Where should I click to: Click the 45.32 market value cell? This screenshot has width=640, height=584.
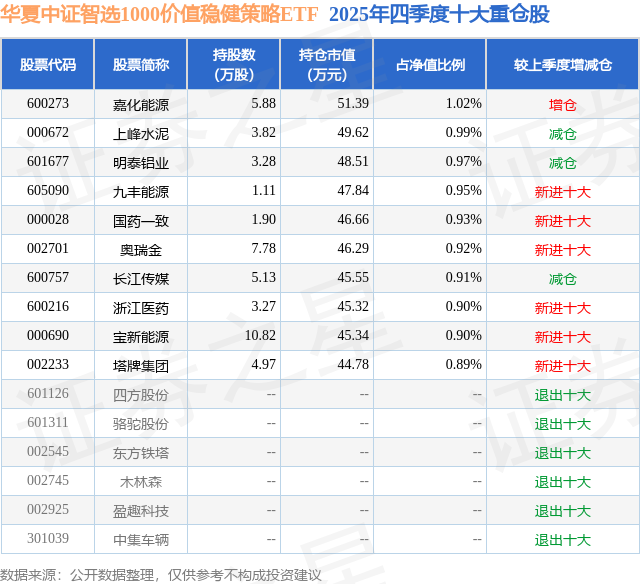coord(353,306)
